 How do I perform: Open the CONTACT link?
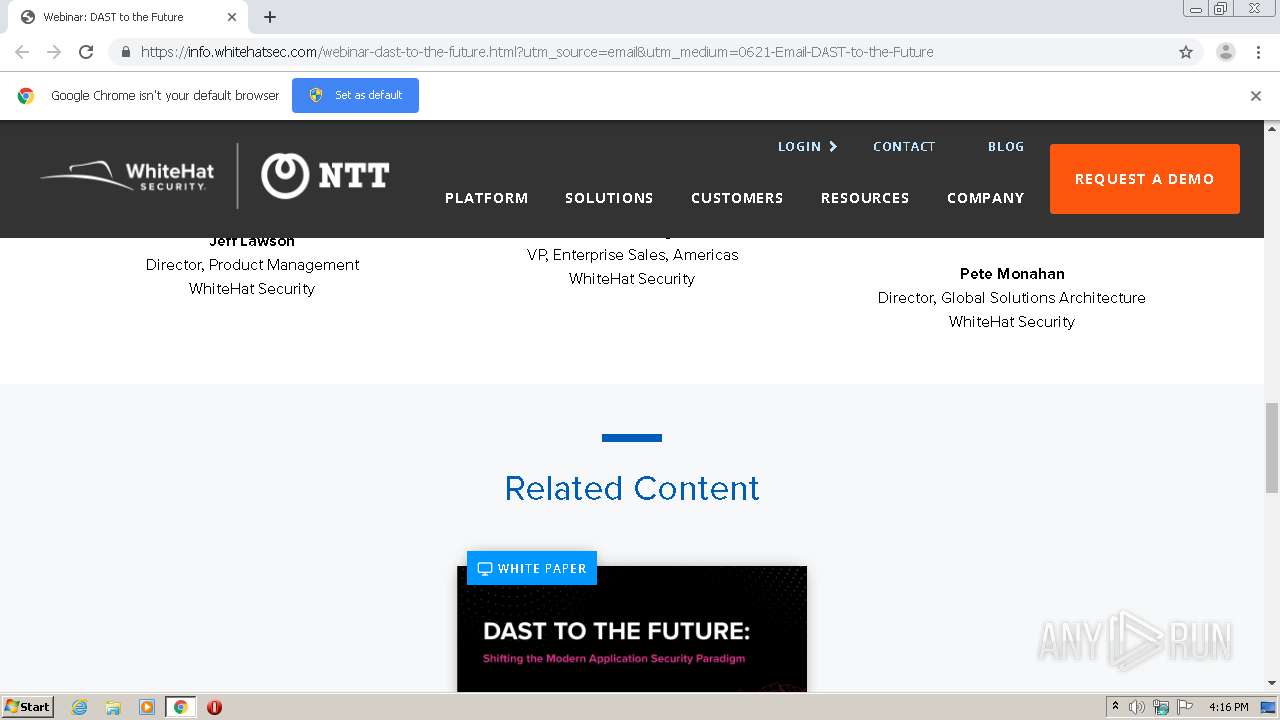904,146
